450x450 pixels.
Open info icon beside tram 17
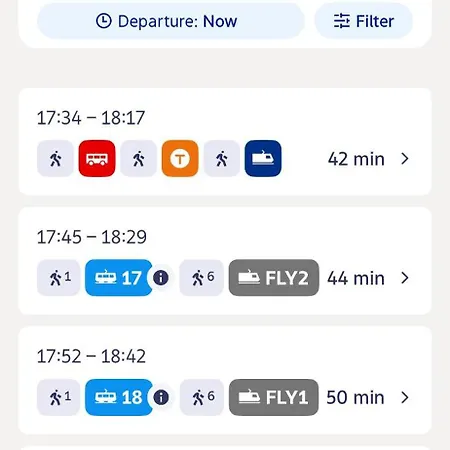click(161, 278)
